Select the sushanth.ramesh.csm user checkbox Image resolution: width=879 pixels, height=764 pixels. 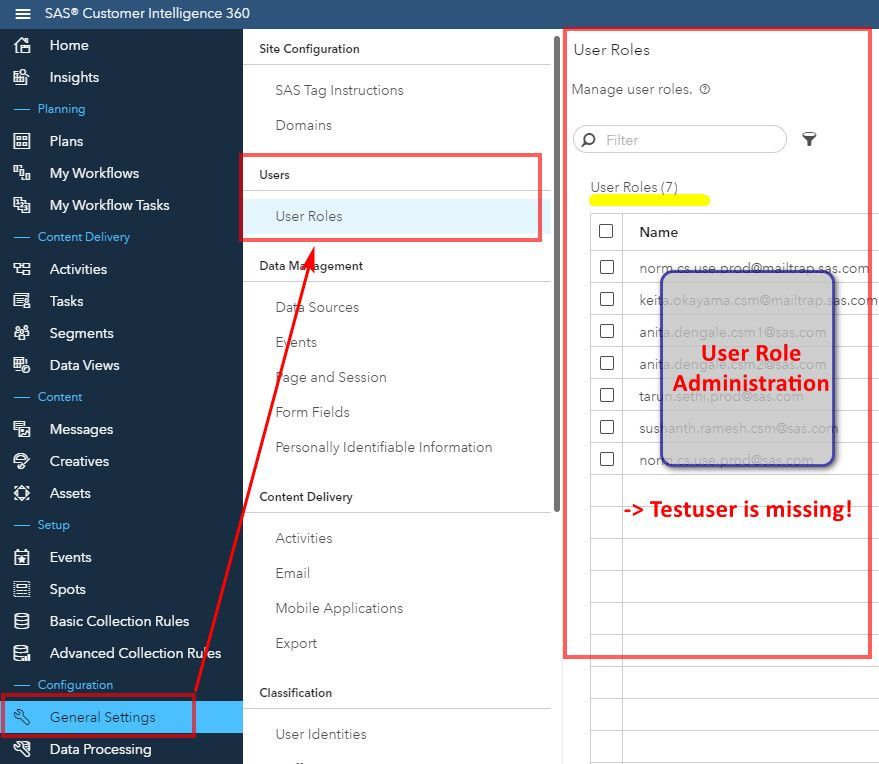(x=606, y=427)
